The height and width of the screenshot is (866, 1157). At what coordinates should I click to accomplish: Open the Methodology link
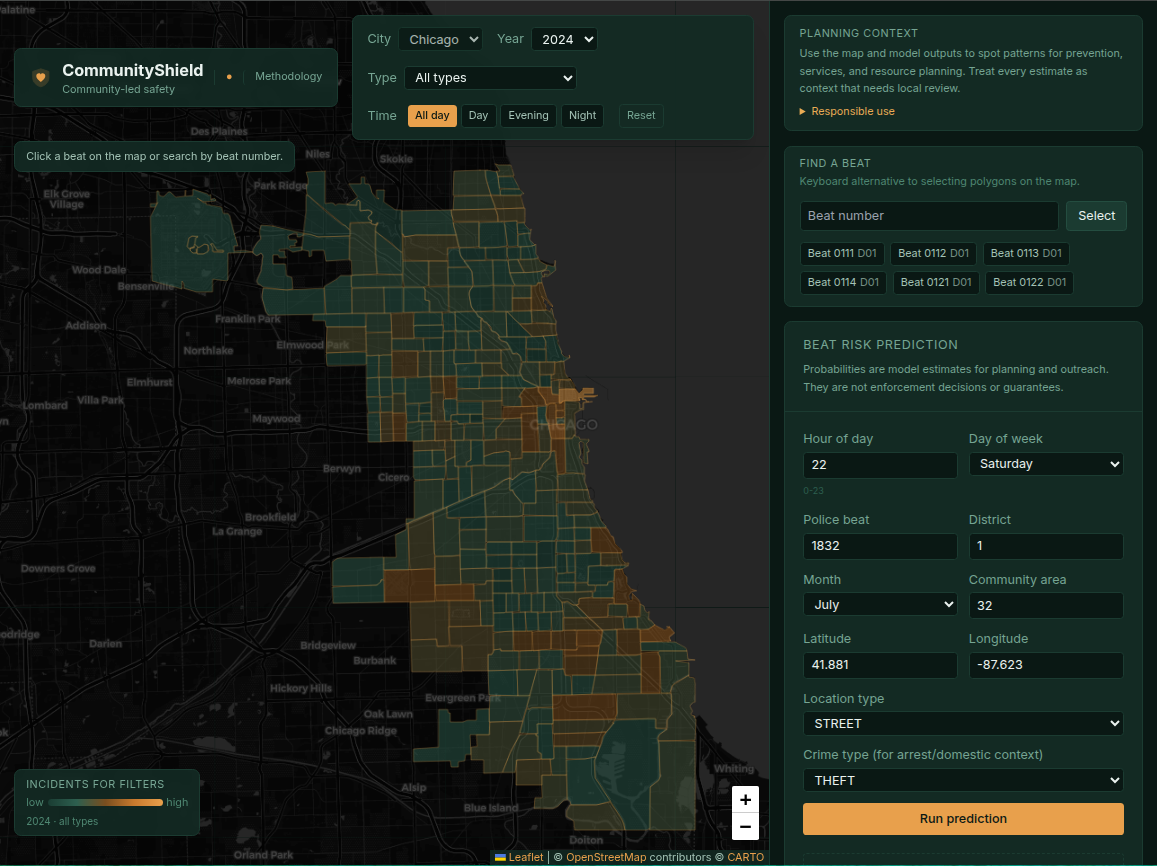tap(289, 76)
